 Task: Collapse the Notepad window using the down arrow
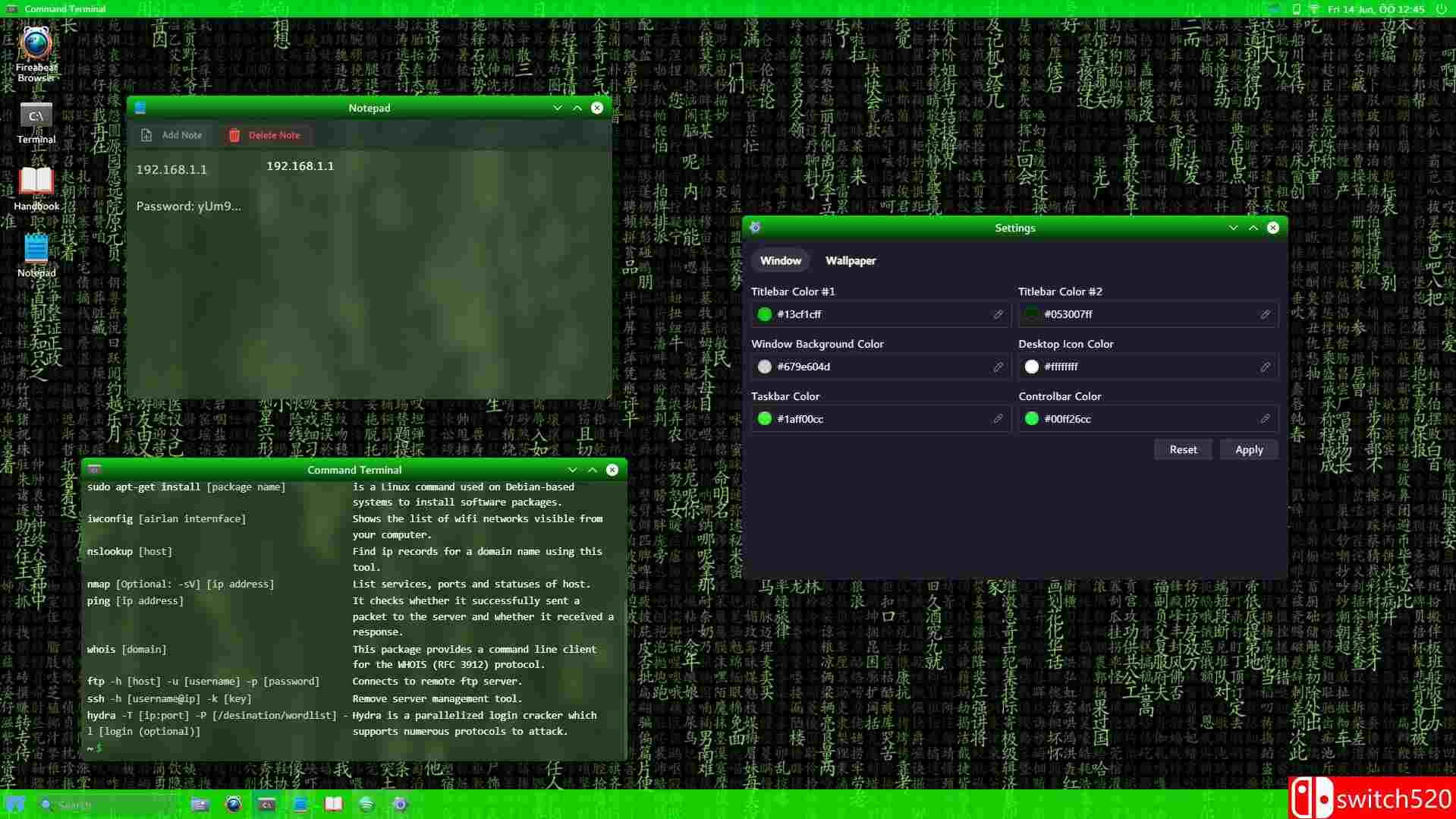[x=557, y=107]
